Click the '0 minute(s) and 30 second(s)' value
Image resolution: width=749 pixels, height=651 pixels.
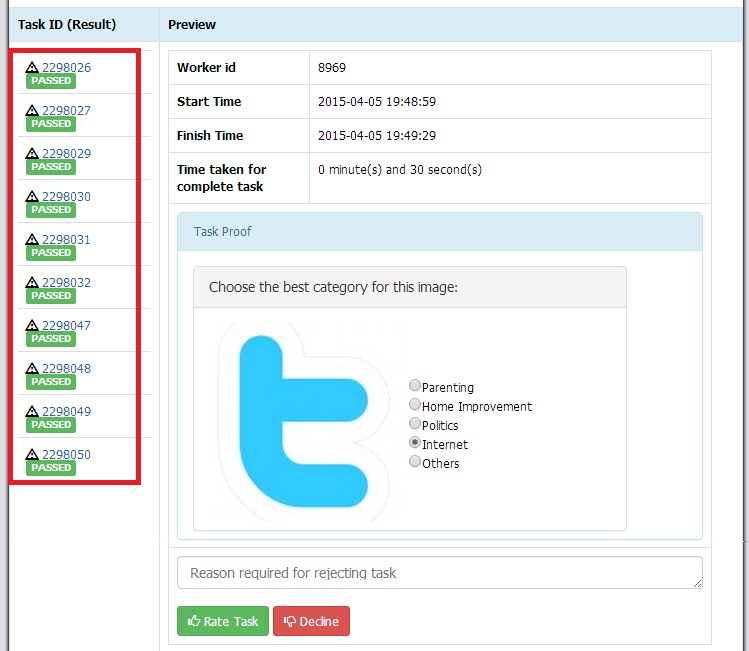click(400, 170)
